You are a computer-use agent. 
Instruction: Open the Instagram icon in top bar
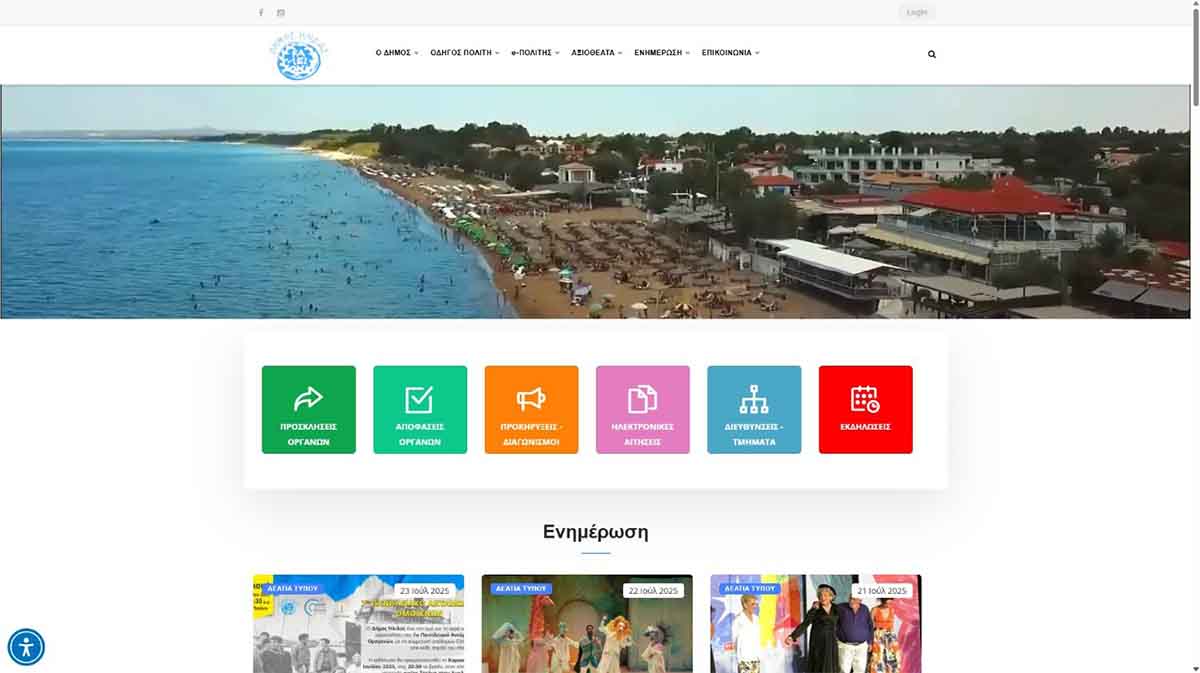coord(281,13)
